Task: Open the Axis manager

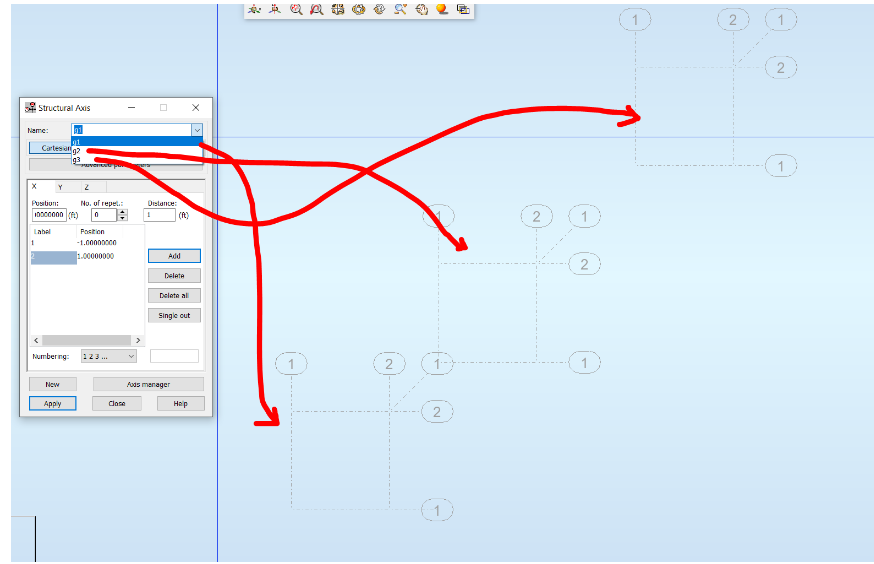Action: (148, 385)
